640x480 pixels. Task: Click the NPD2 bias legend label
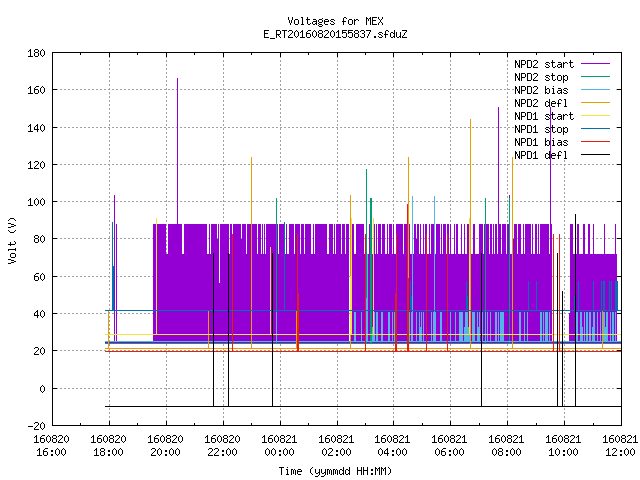(541, 90)
